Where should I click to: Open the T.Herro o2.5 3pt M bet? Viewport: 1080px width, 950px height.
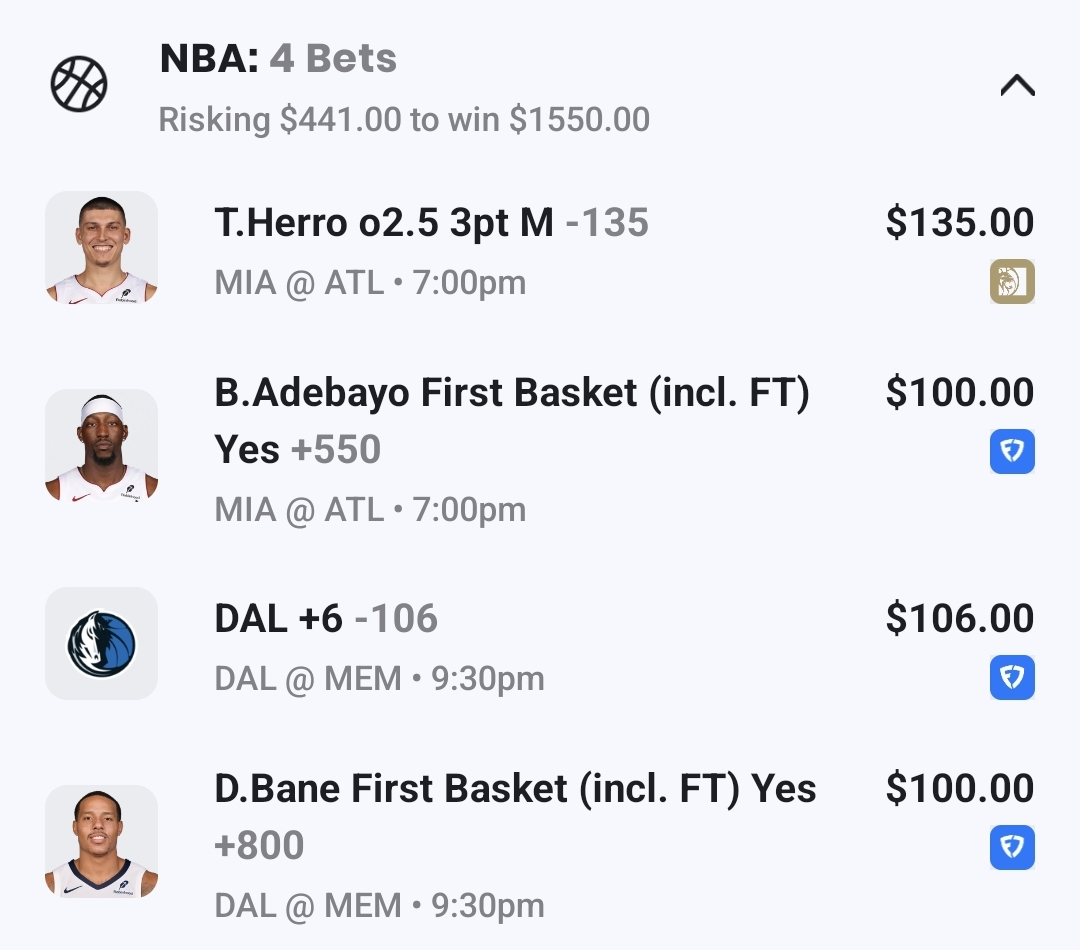click(x=384, y=223)
